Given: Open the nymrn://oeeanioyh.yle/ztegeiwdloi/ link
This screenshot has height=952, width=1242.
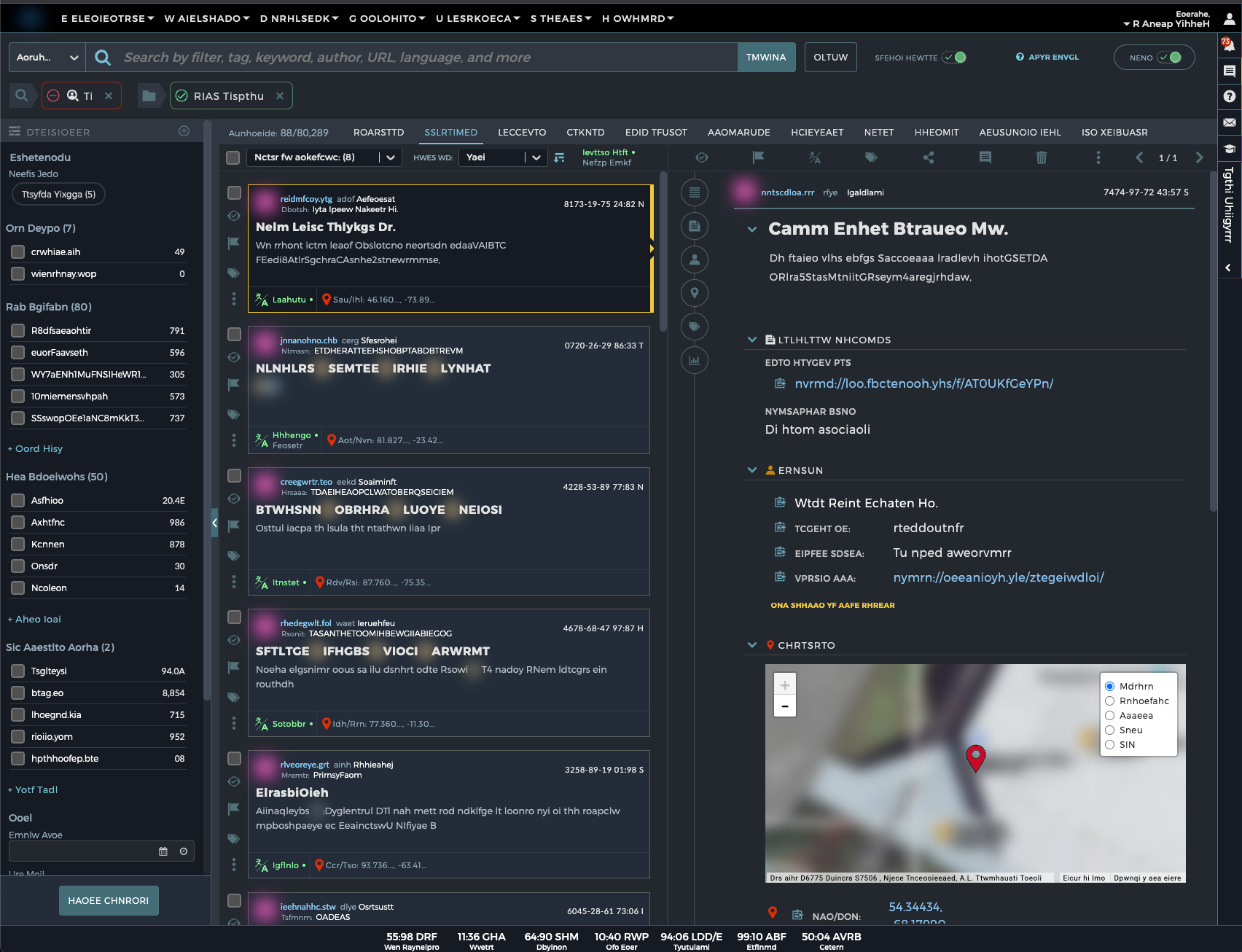Looking at the screenshot, I should coord(999,577).
